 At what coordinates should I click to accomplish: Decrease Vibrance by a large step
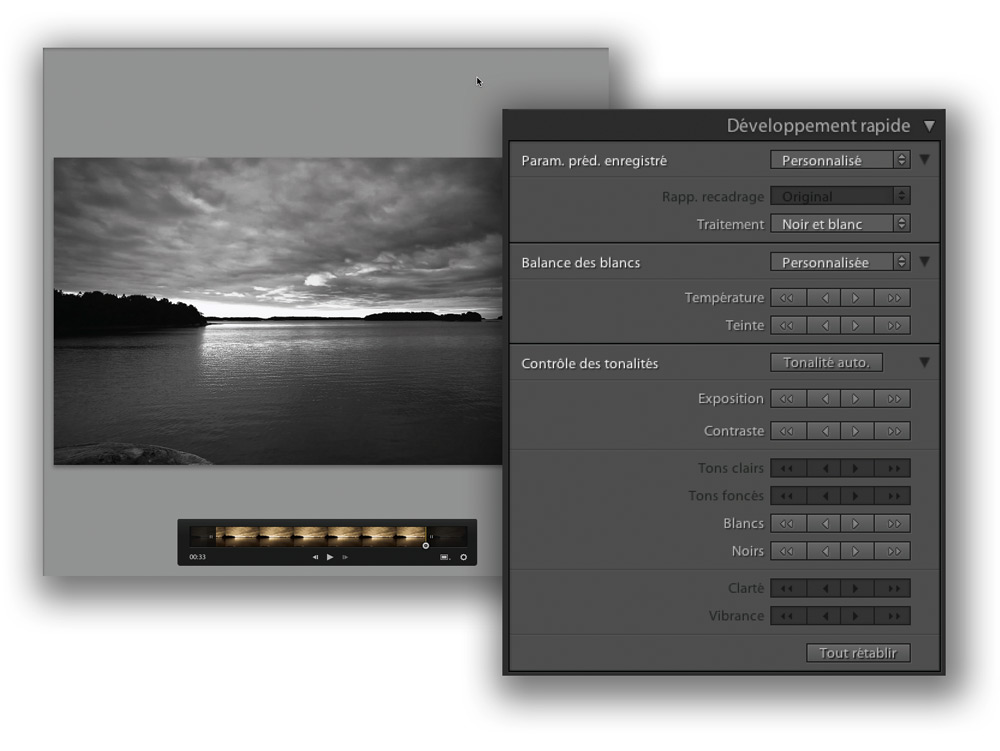[788, 616]
